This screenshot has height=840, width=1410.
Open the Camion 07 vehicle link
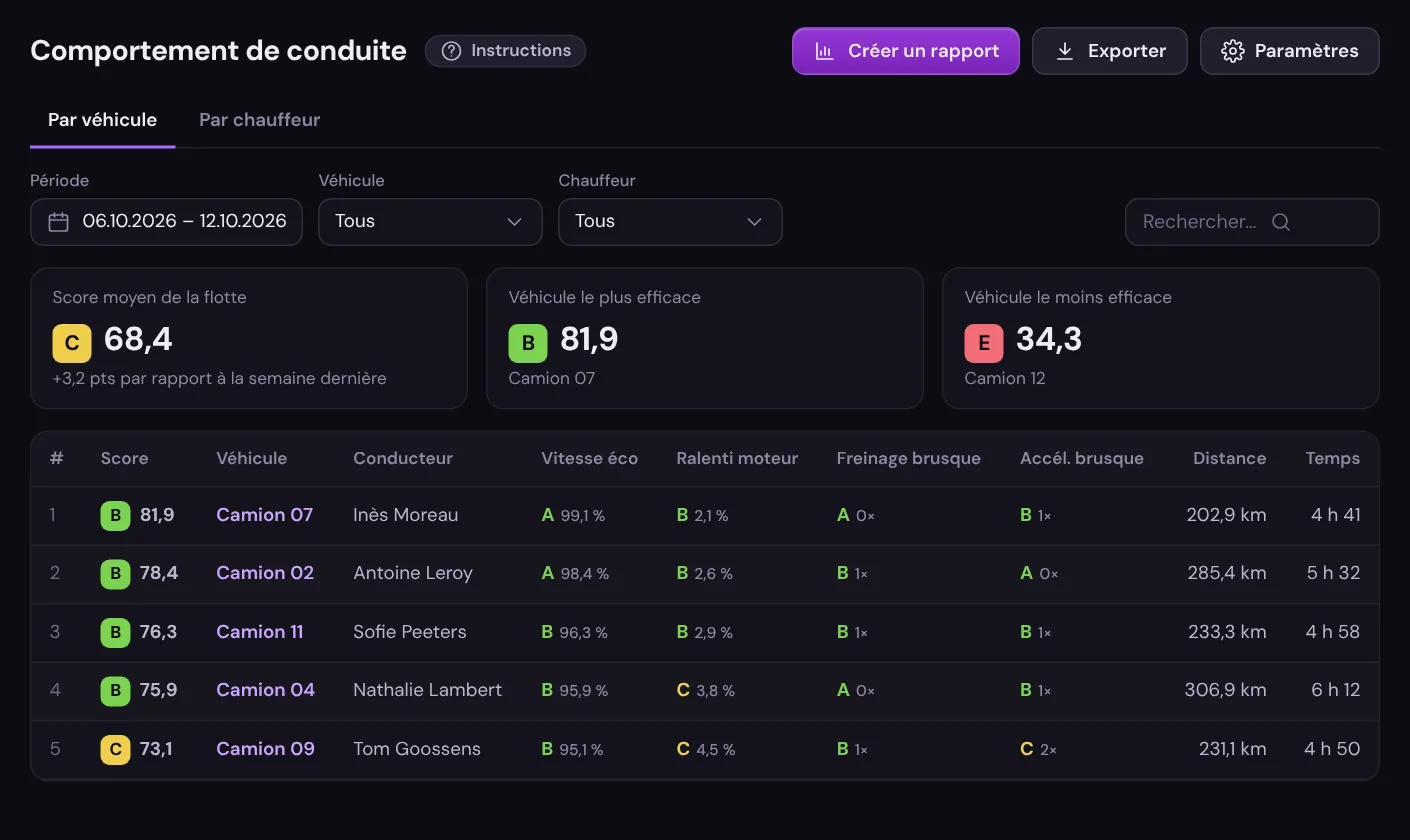coord(265,515)
